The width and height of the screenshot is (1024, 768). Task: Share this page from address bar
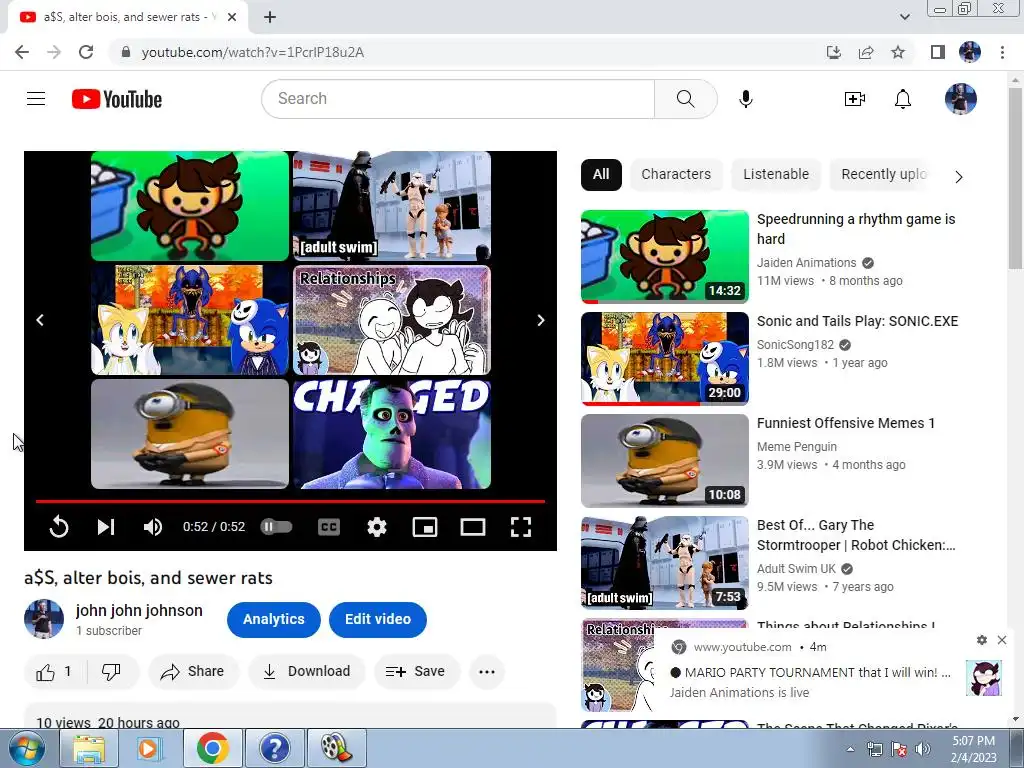pyautogui.click(x=866, y=52)
